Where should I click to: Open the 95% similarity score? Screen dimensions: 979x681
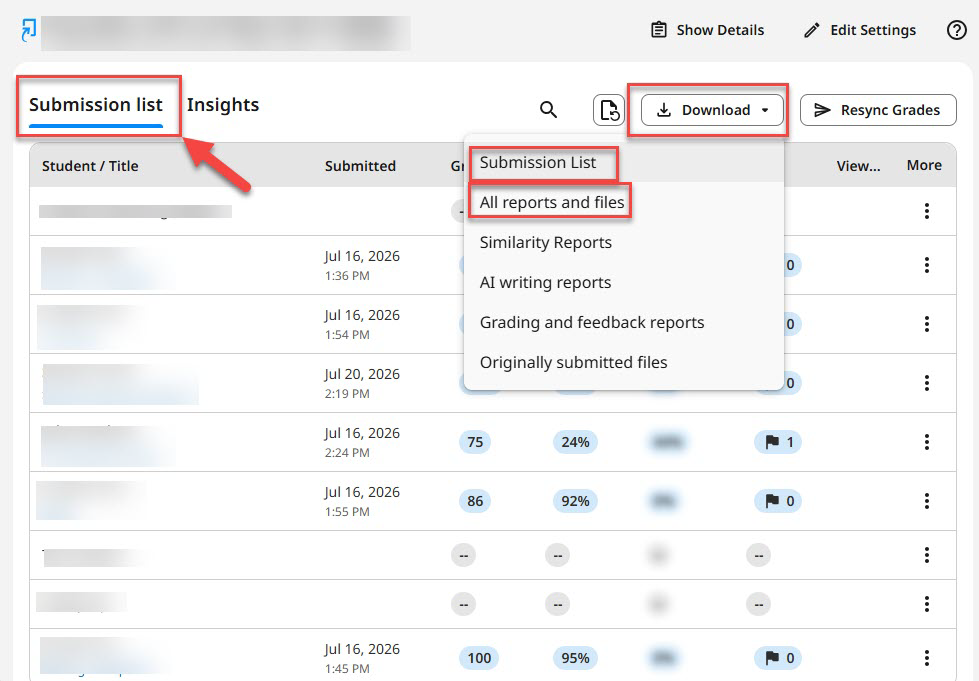575,658
